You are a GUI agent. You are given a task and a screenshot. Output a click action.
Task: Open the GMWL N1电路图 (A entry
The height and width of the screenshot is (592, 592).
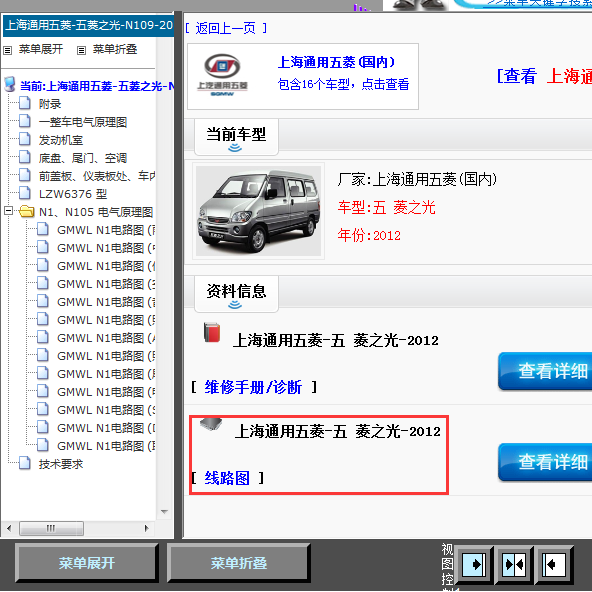(x=106, y=338)
